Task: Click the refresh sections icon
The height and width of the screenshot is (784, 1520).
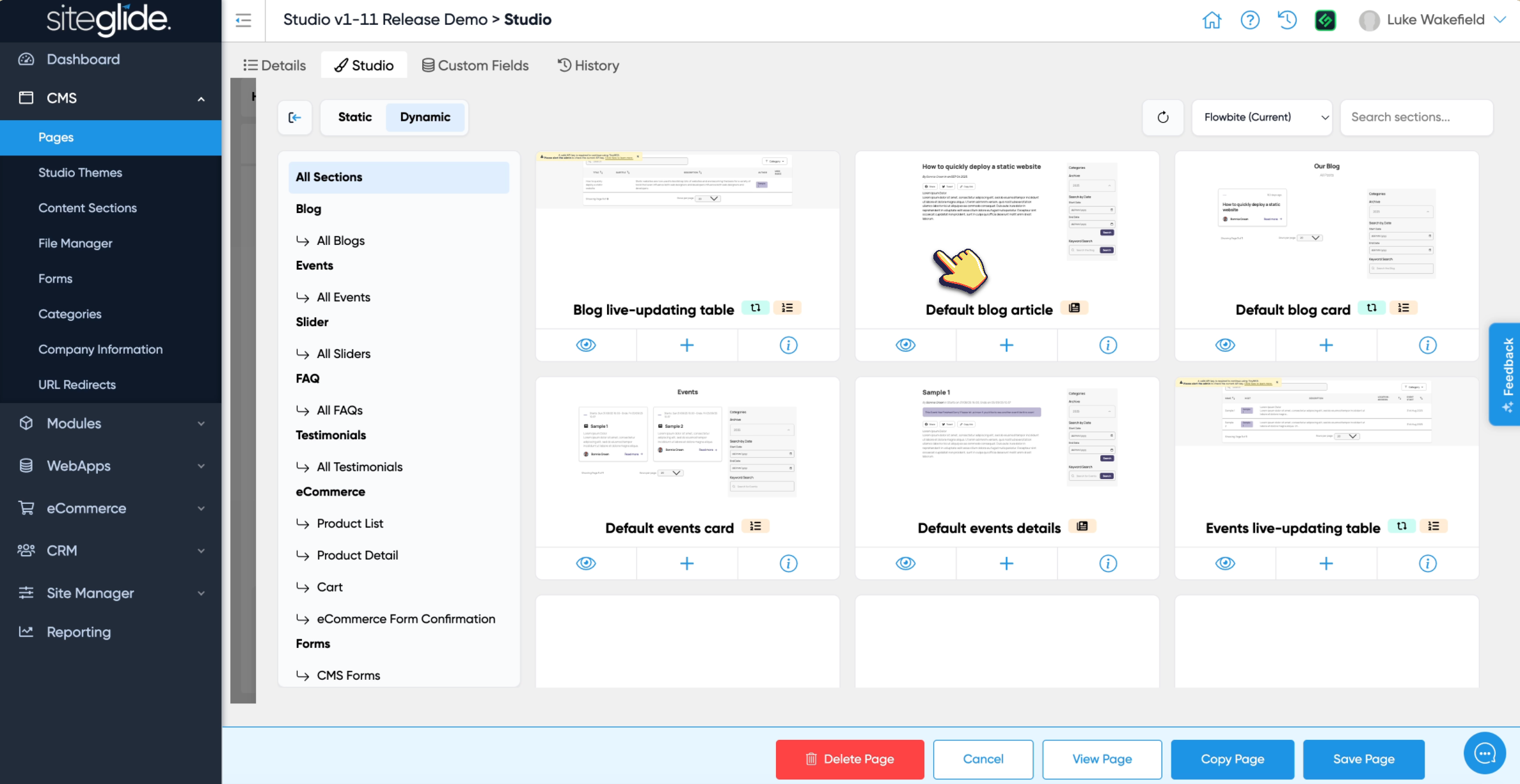Action: point(1163,118)
